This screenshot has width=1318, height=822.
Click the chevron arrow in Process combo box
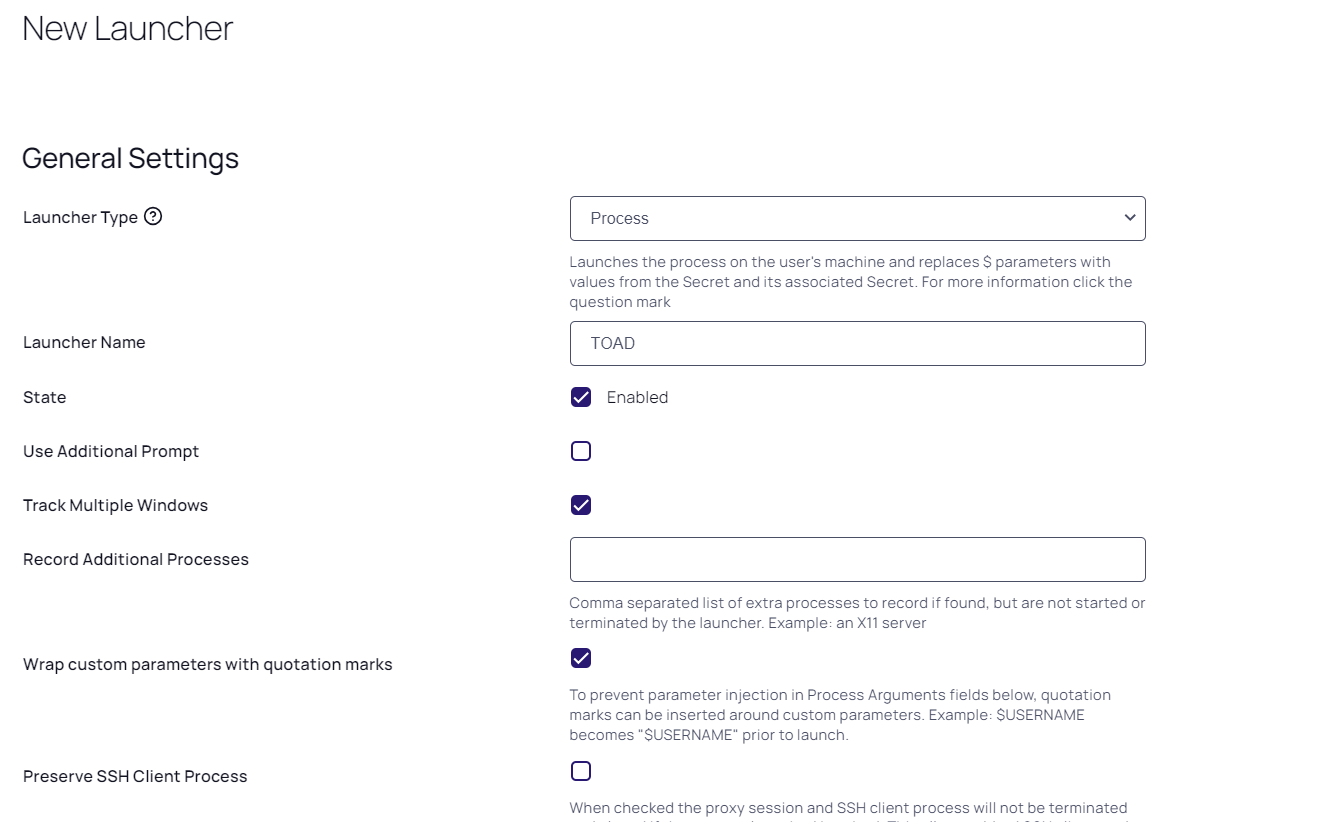pos(1129,218)
